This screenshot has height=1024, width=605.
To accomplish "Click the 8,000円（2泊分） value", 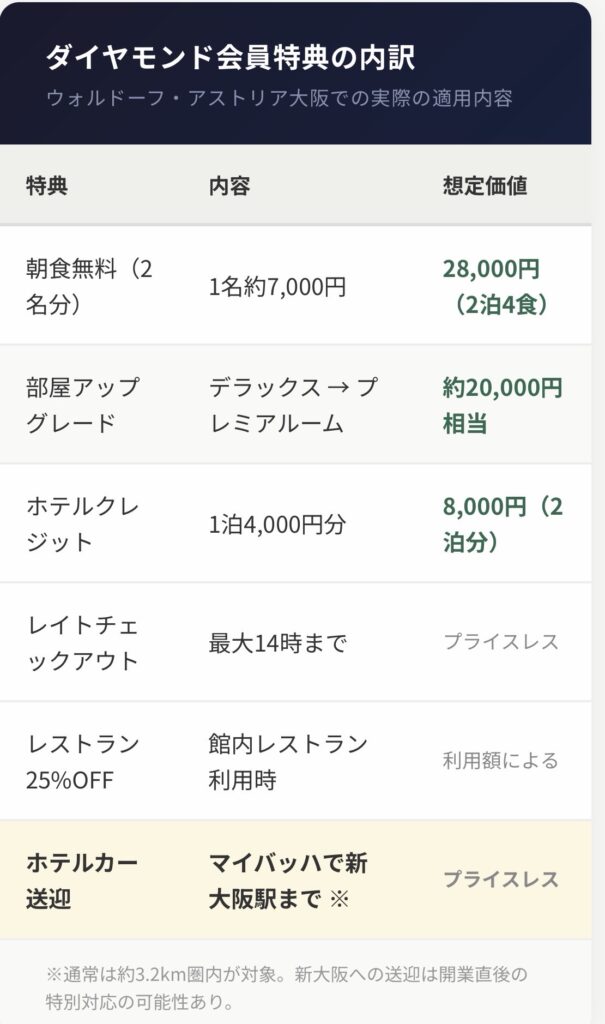I will (502, 524).
